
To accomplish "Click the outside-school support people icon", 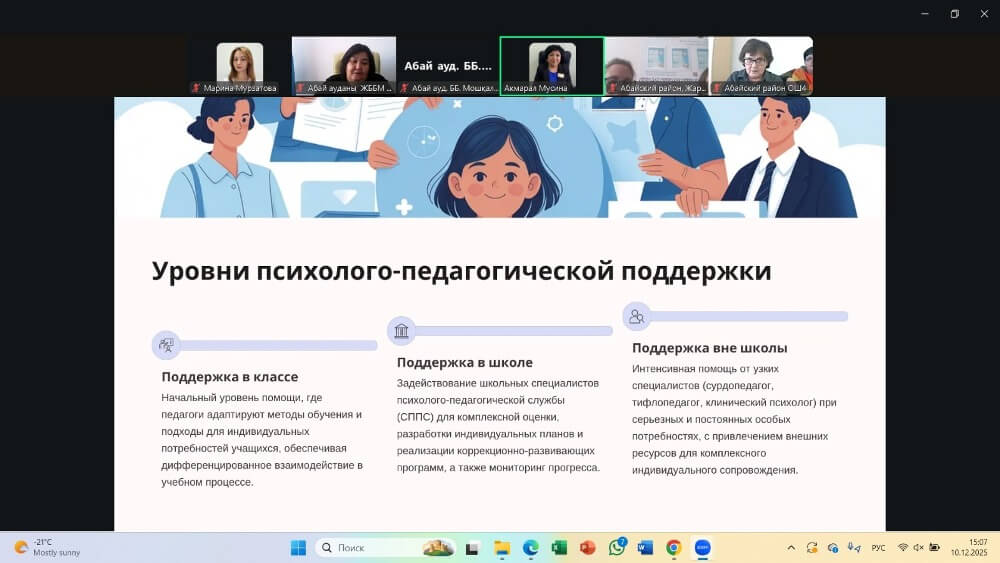I will point(636,317).
